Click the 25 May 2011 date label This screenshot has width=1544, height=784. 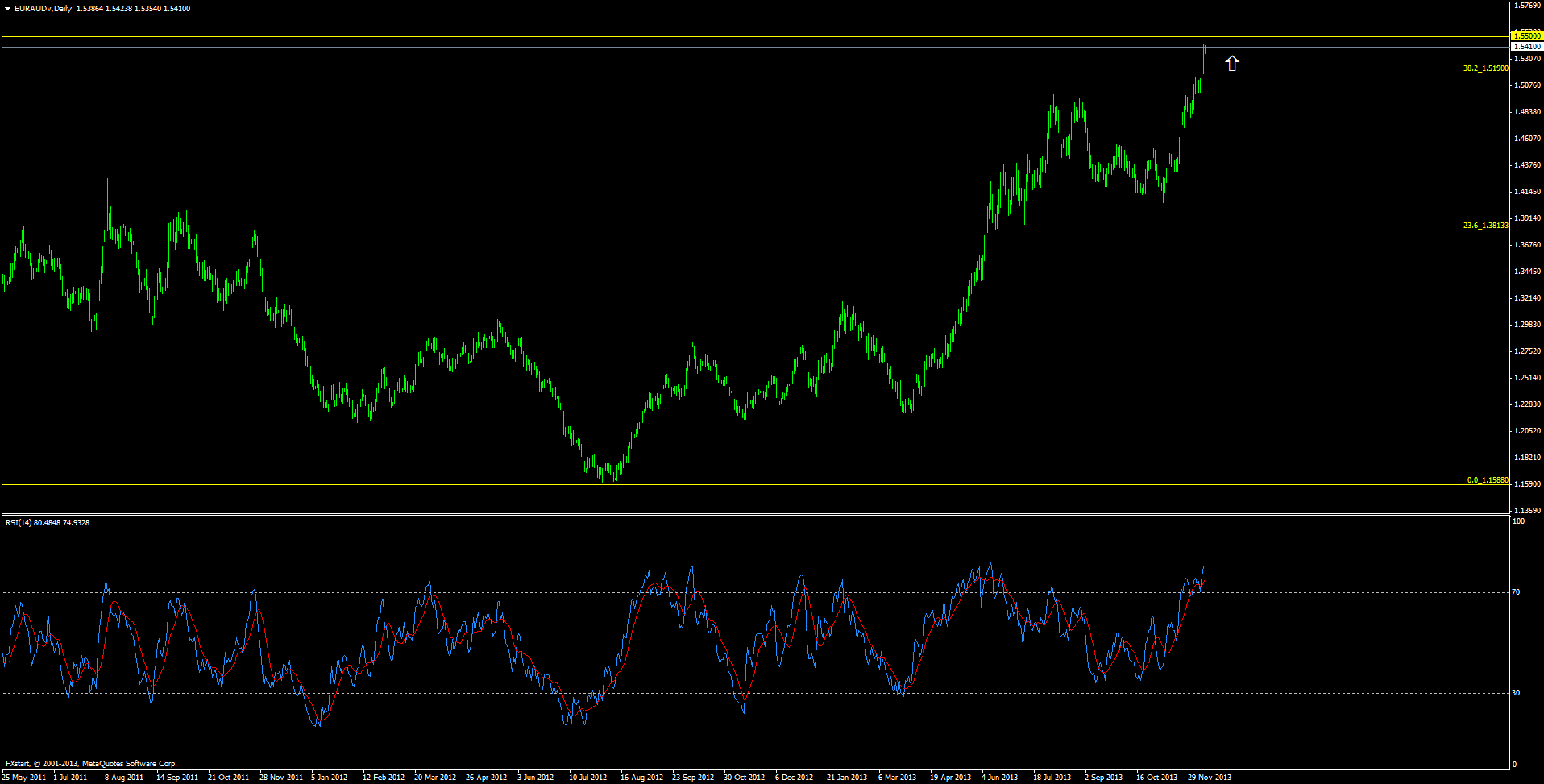pyautogui.click(x=24, y=778)
